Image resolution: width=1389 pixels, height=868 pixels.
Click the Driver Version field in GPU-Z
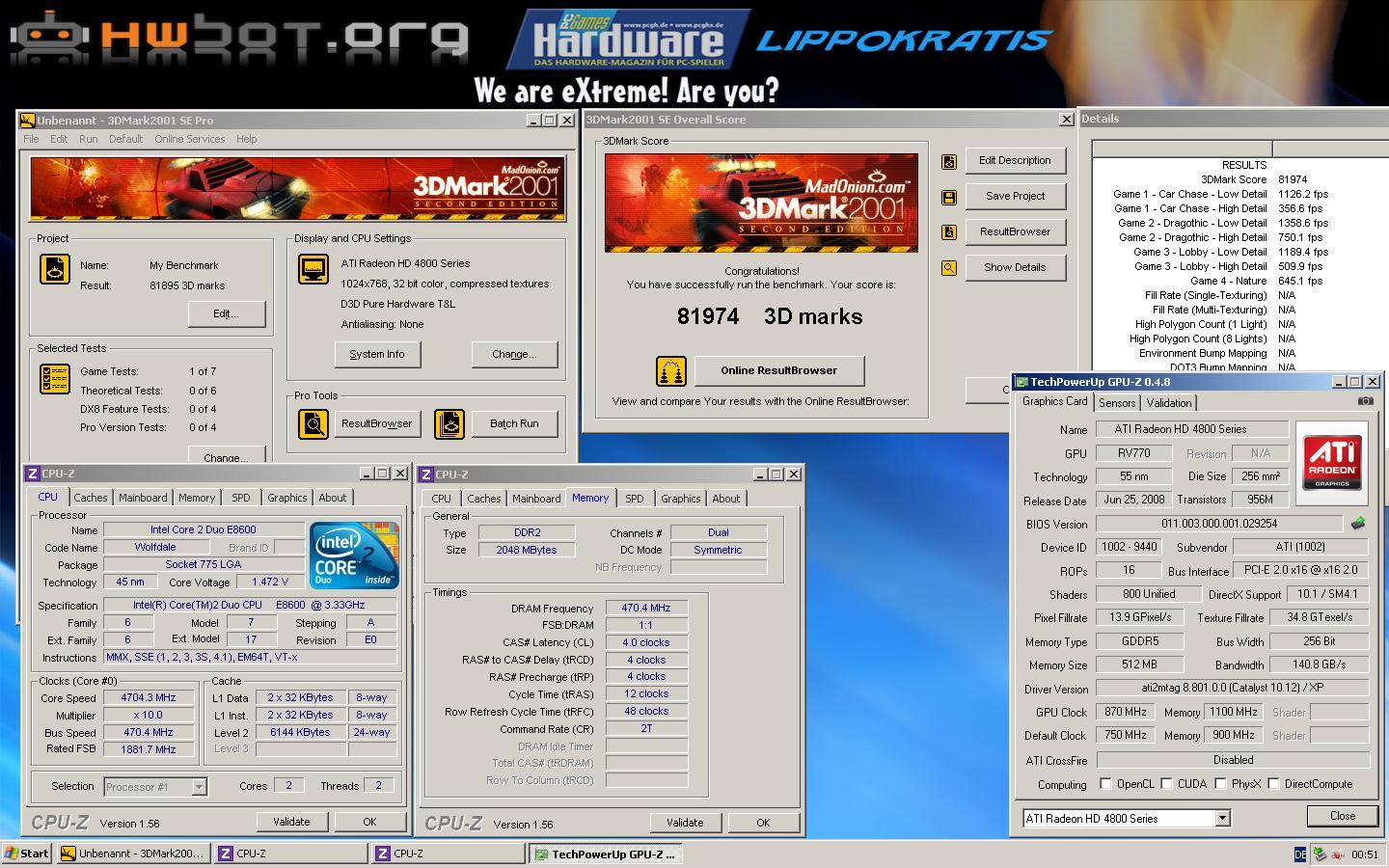point(1233,689)
